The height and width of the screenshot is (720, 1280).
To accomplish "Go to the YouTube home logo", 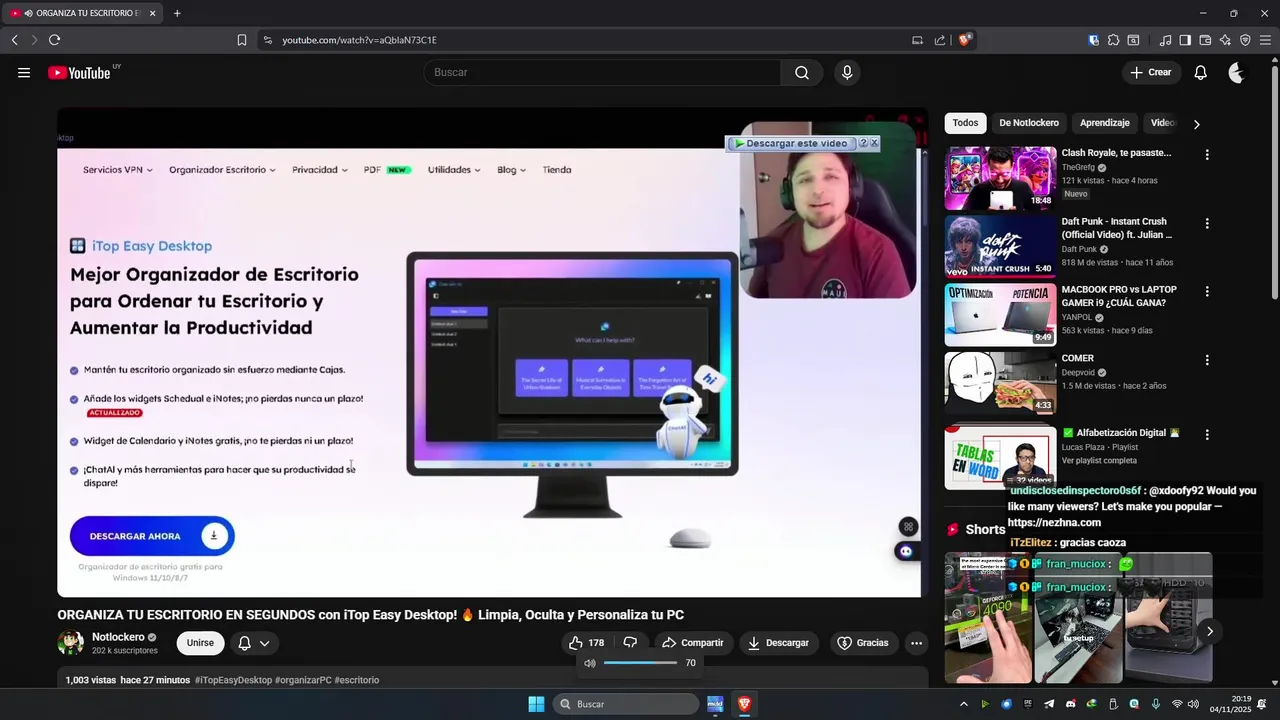I will [79, 73].
